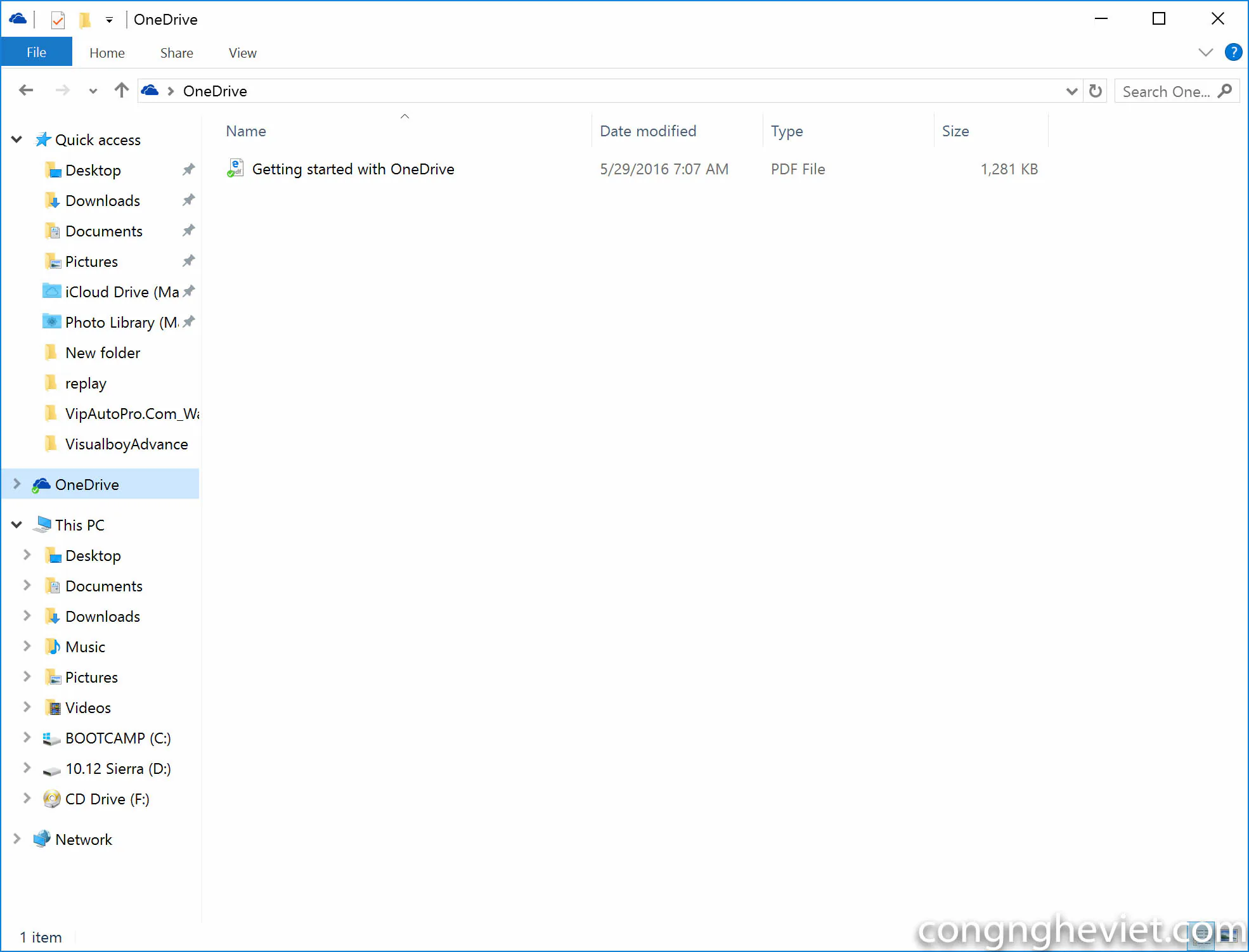Select Network in the navigation pane
This screenshot has width=1249, height=952.
84,840
